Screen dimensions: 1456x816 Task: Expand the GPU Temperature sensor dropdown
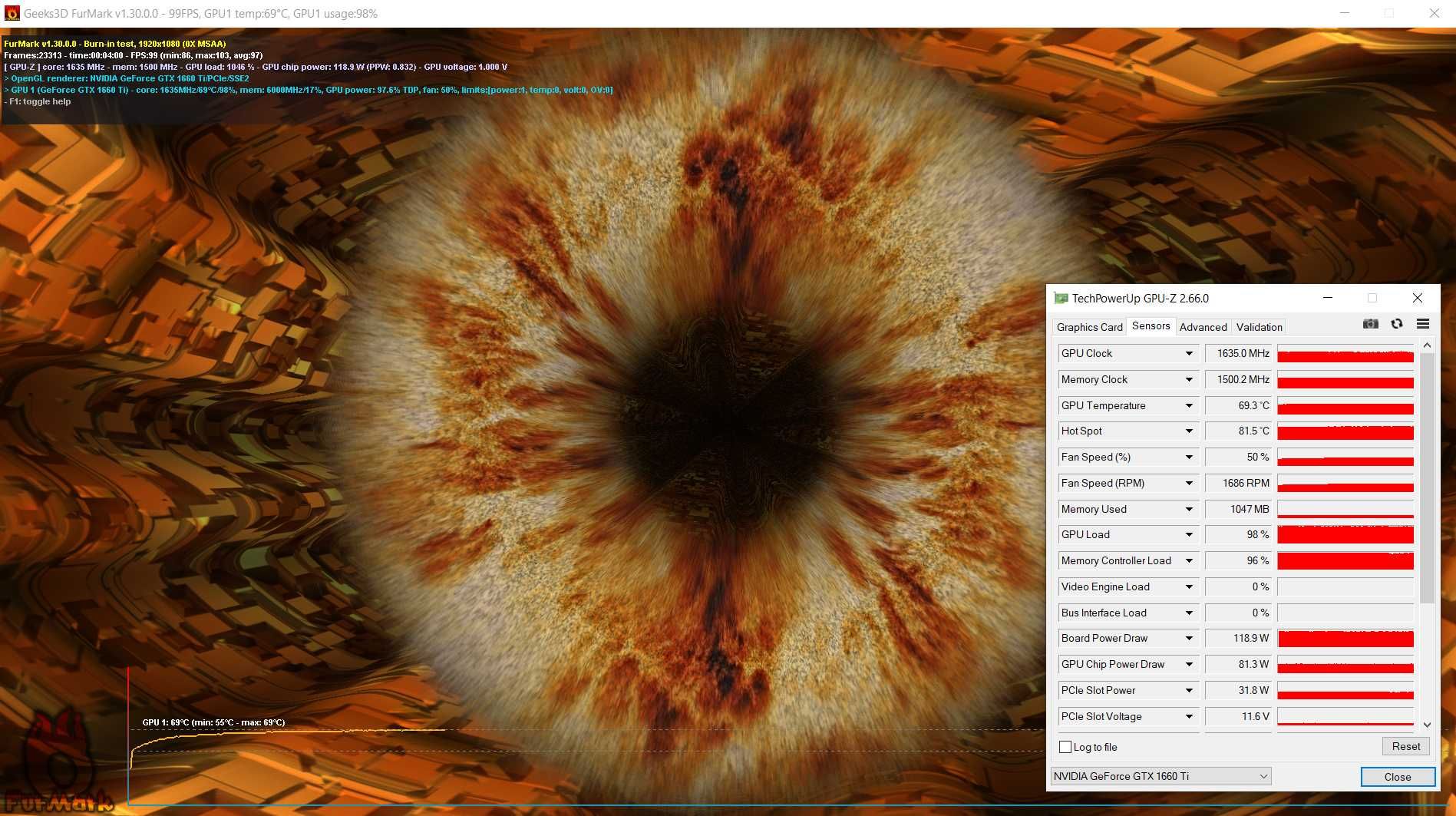[1189, 405]
